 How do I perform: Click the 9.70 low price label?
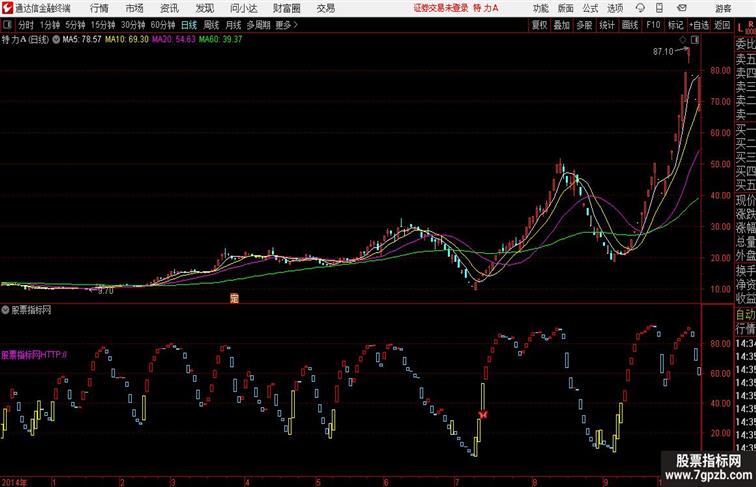pos(106,291)
